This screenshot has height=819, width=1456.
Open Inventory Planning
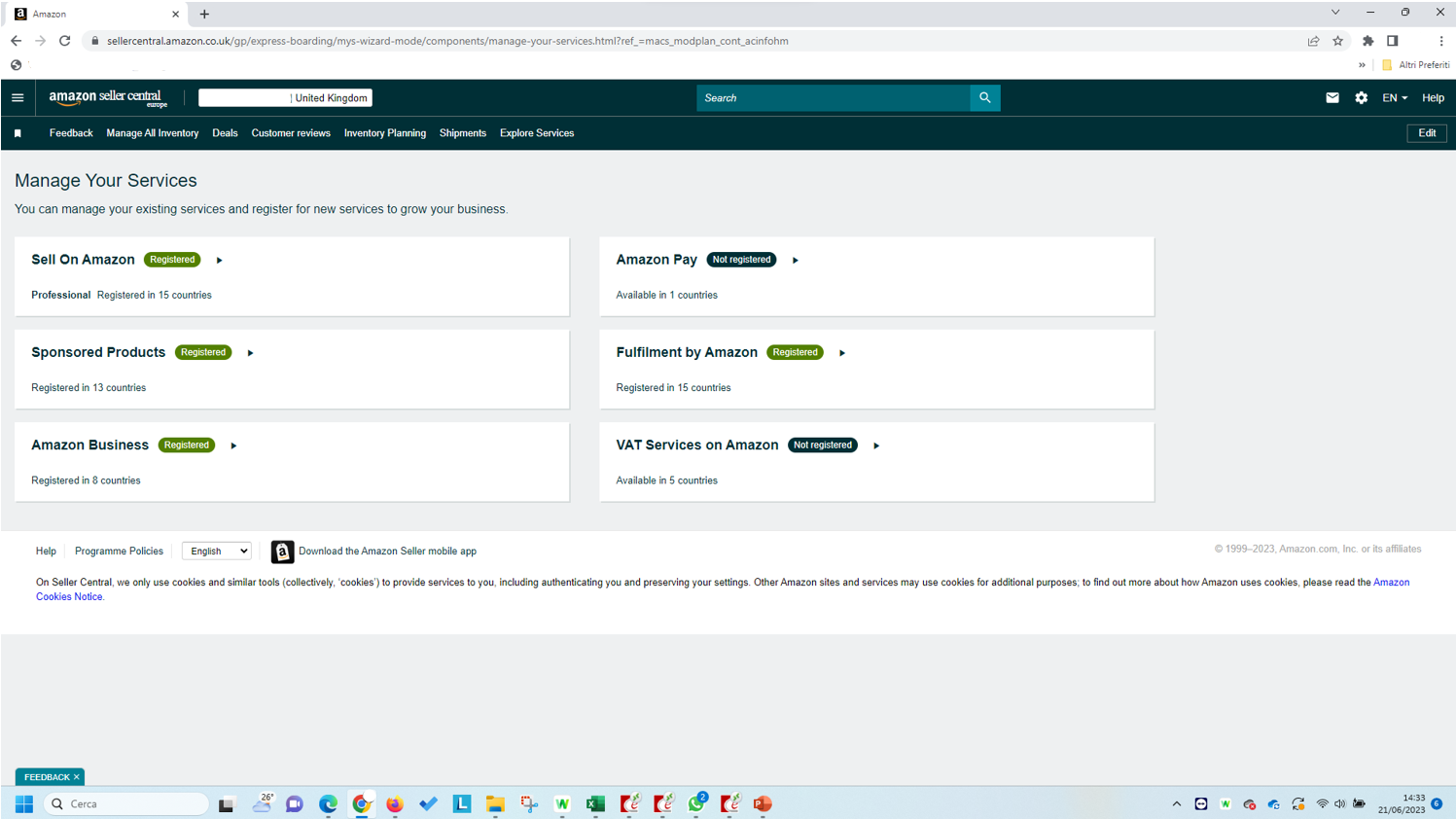(x=385, y=133)
